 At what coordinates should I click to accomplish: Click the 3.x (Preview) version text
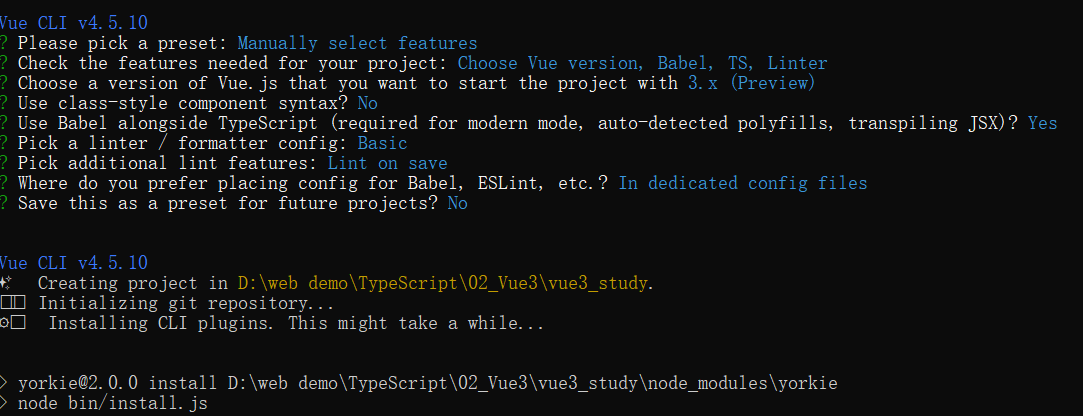point(751,84)
